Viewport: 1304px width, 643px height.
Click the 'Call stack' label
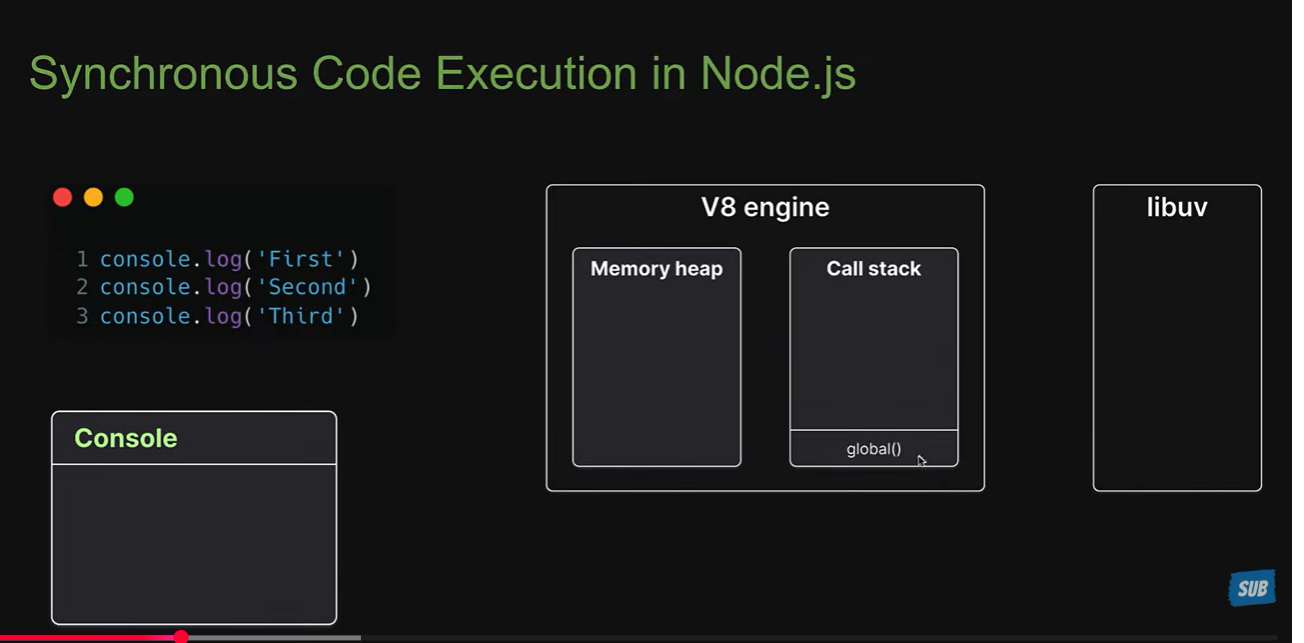coord(874,269)
